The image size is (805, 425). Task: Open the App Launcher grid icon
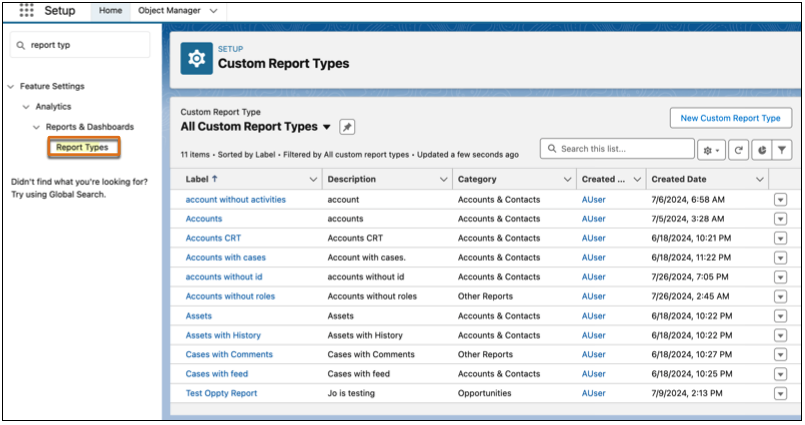tap(27, 10)
